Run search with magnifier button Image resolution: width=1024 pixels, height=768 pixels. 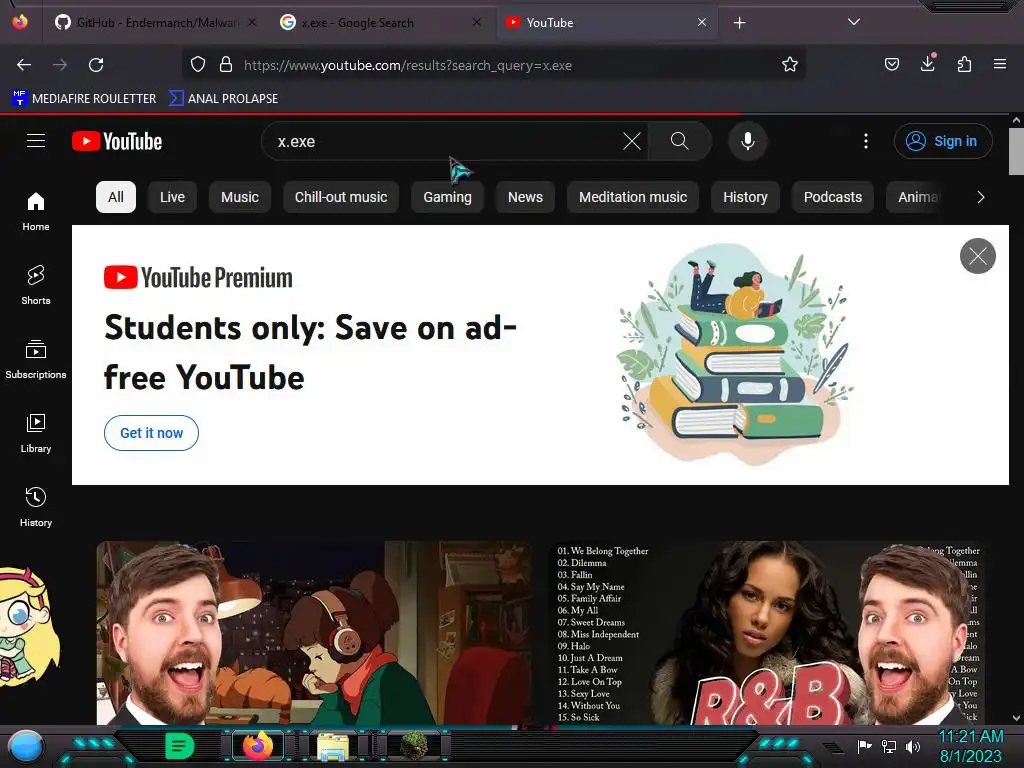point(680,141)
